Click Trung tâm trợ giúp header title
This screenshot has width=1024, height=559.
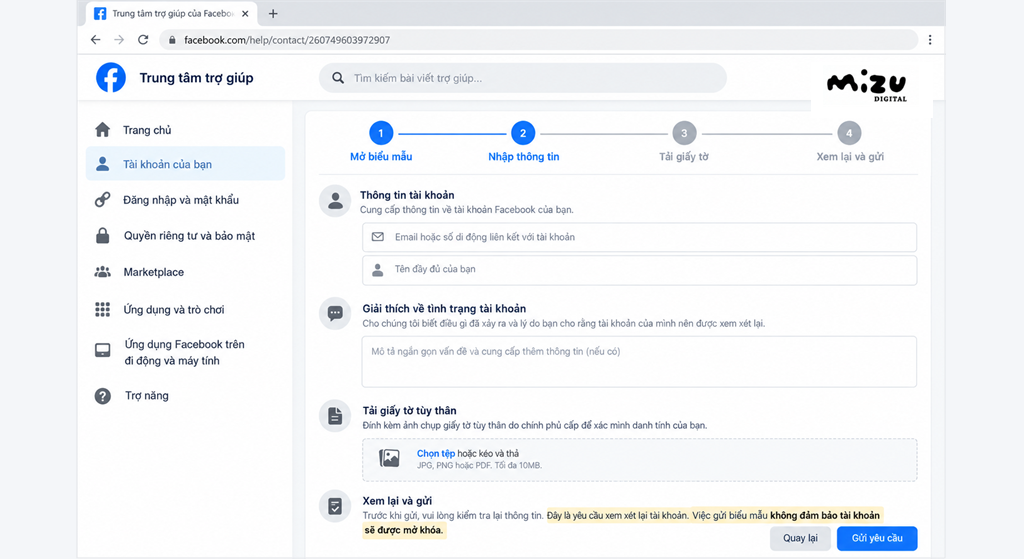(196, 78)
